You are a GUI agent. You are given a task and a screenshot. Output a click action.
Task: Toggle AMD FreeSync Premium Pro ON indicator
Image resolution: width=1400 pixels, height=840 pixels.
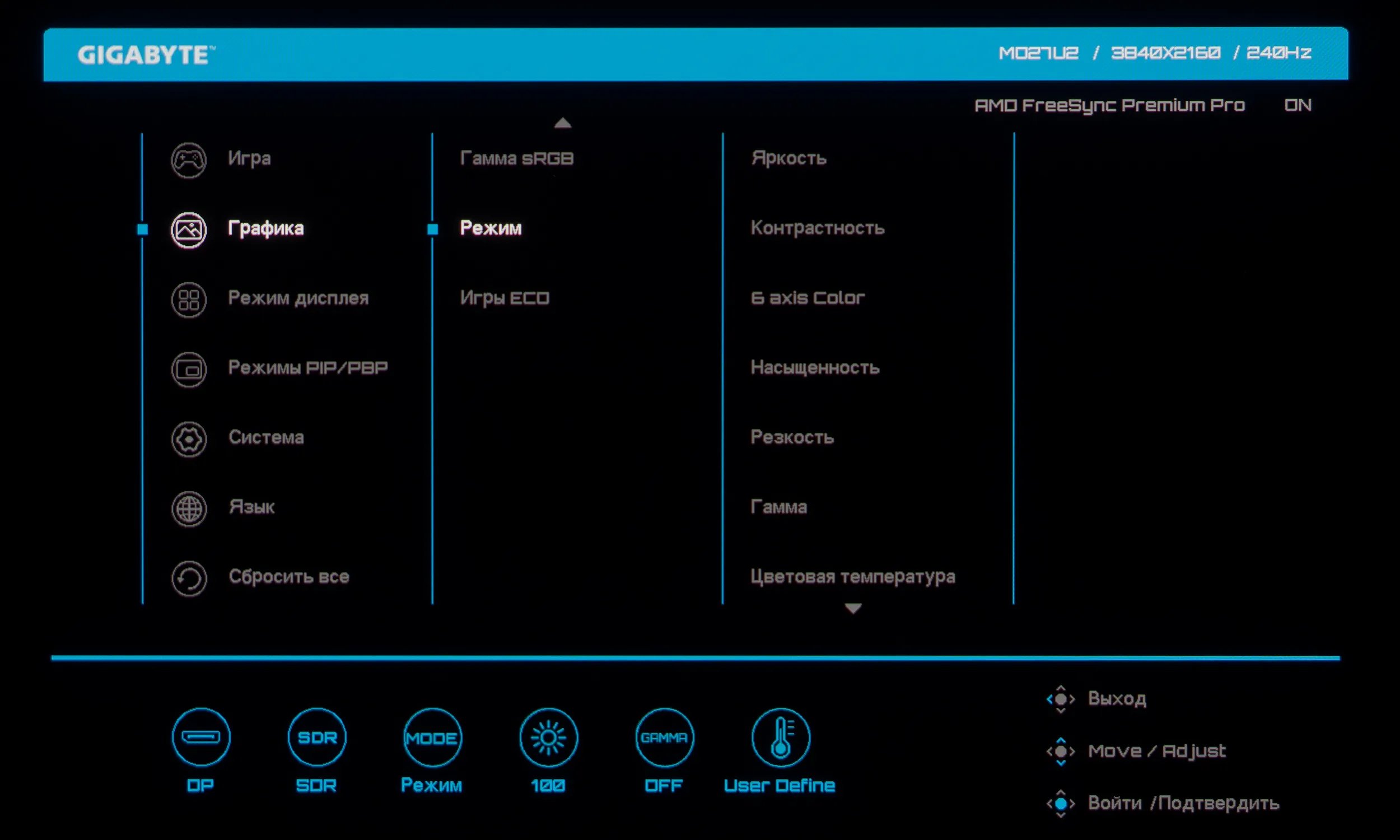pyautogui.click(x=1297, y=105)
